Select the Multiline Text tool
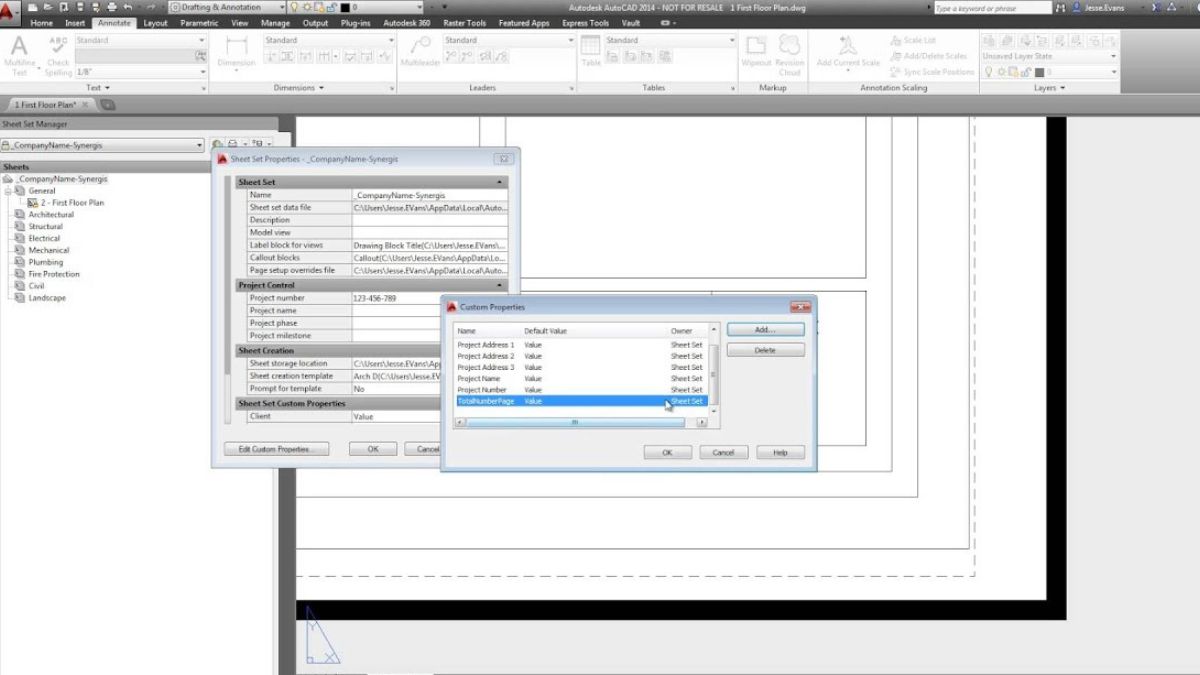 [19, 55]
